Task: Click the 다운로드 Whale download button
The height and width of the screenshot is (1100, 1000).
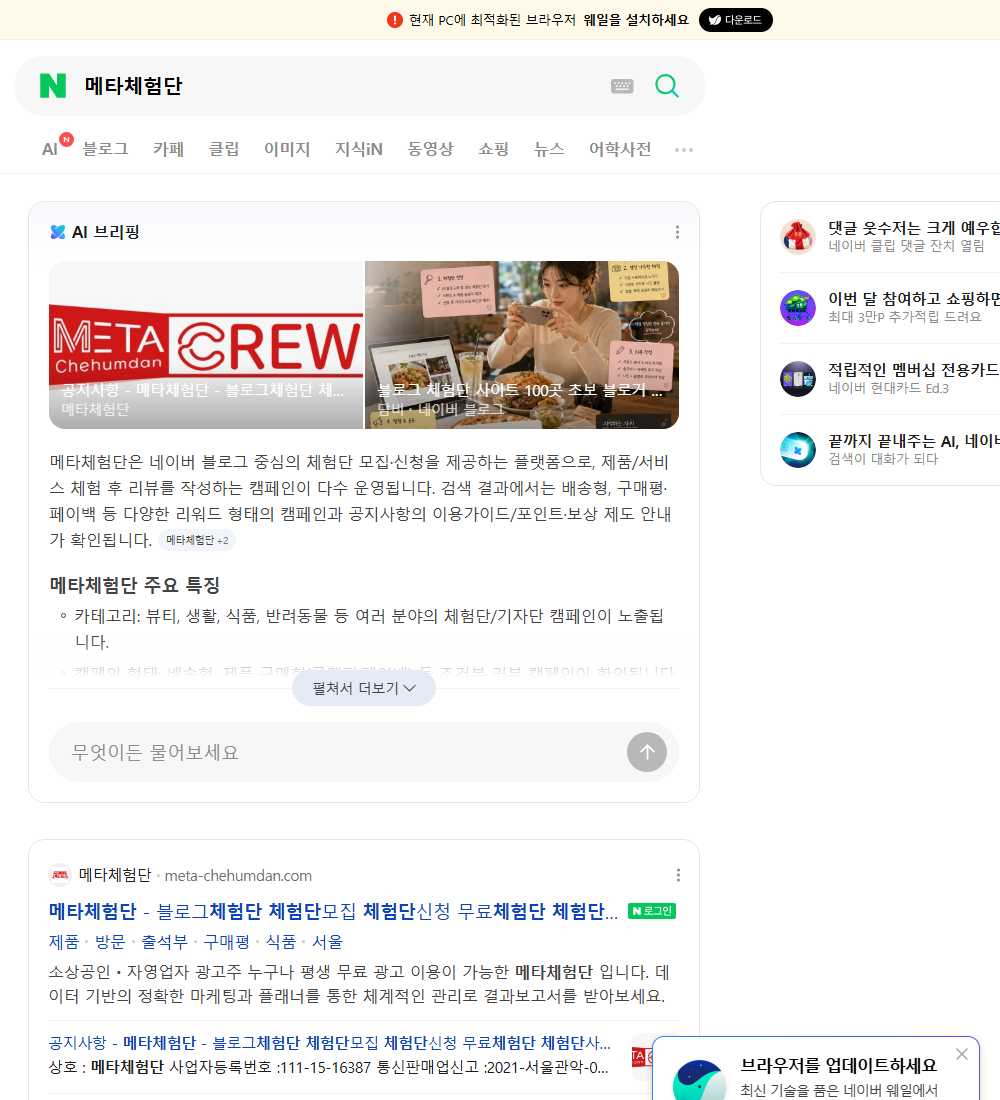Action: coord(735,20)
